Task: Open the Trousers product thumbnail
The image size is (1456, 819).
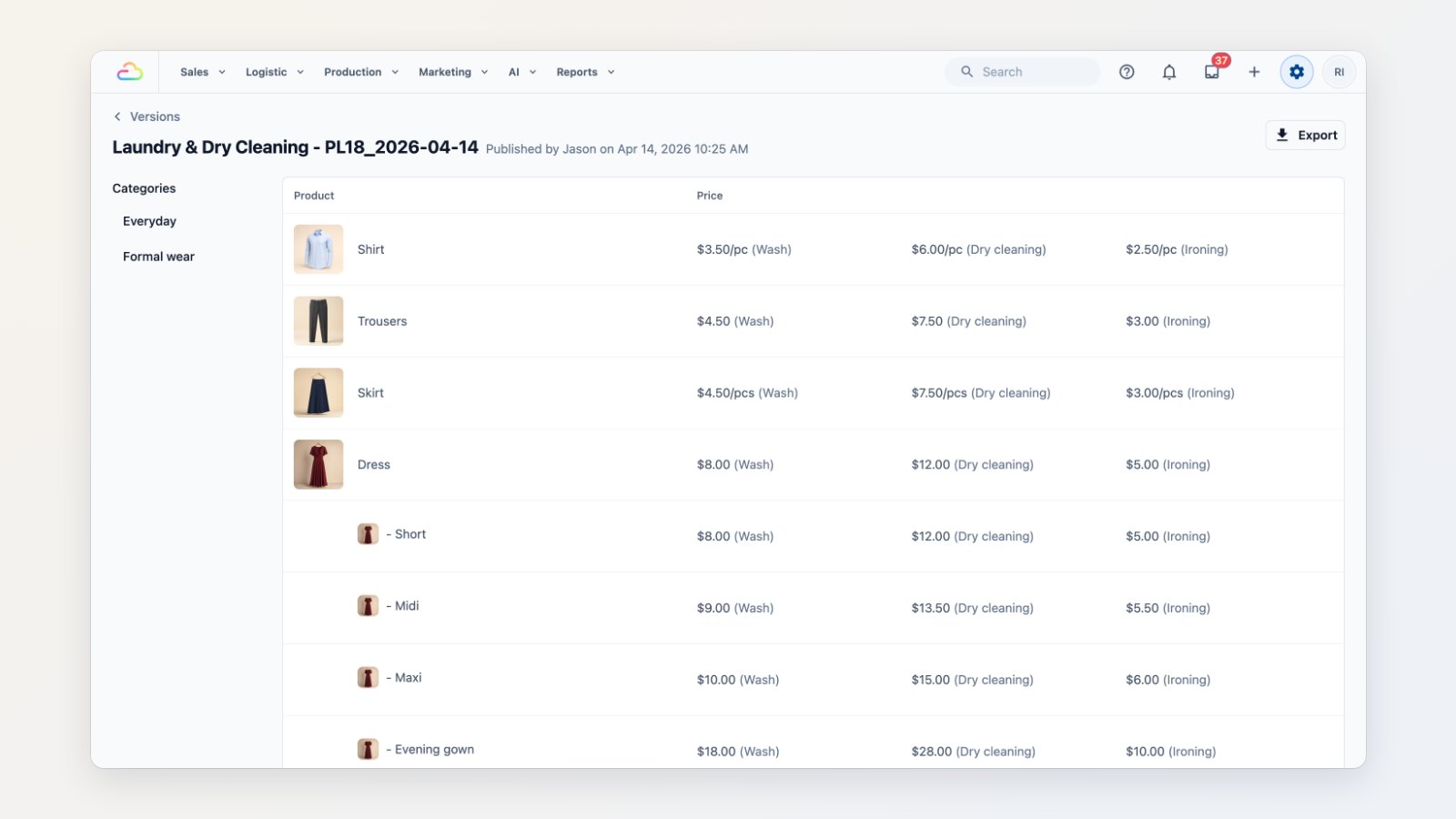Action: pos(318,321)
